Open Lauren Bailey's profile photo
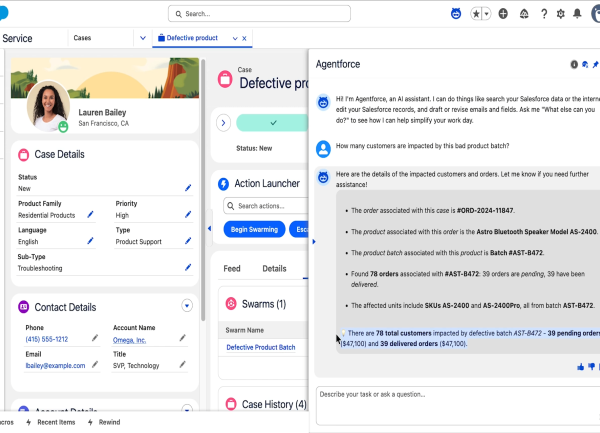Image resolution: width=600 pixels, height=433 pixels. 49,106
